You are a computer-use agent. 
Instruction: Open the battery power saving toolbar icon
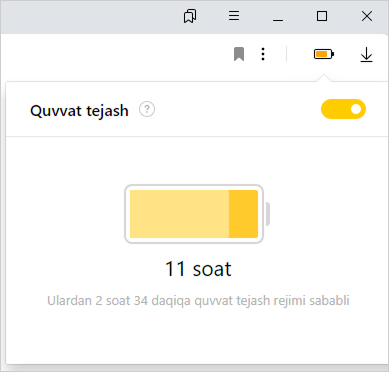pyautogui.click(x=324, y=54)
